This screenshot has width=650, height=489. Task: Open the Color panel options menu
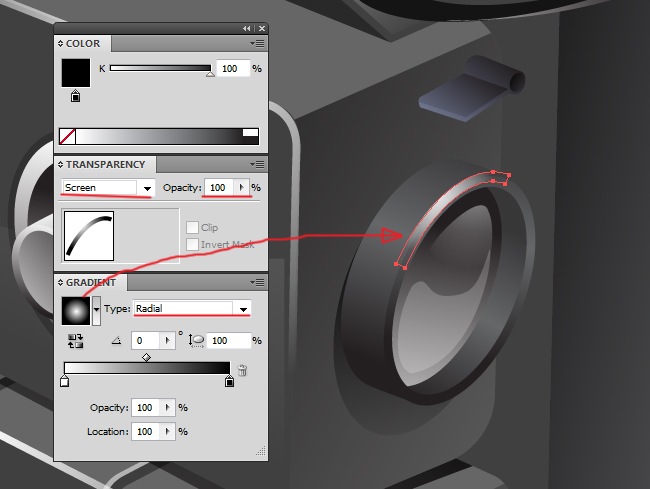(x=257, y=44)
